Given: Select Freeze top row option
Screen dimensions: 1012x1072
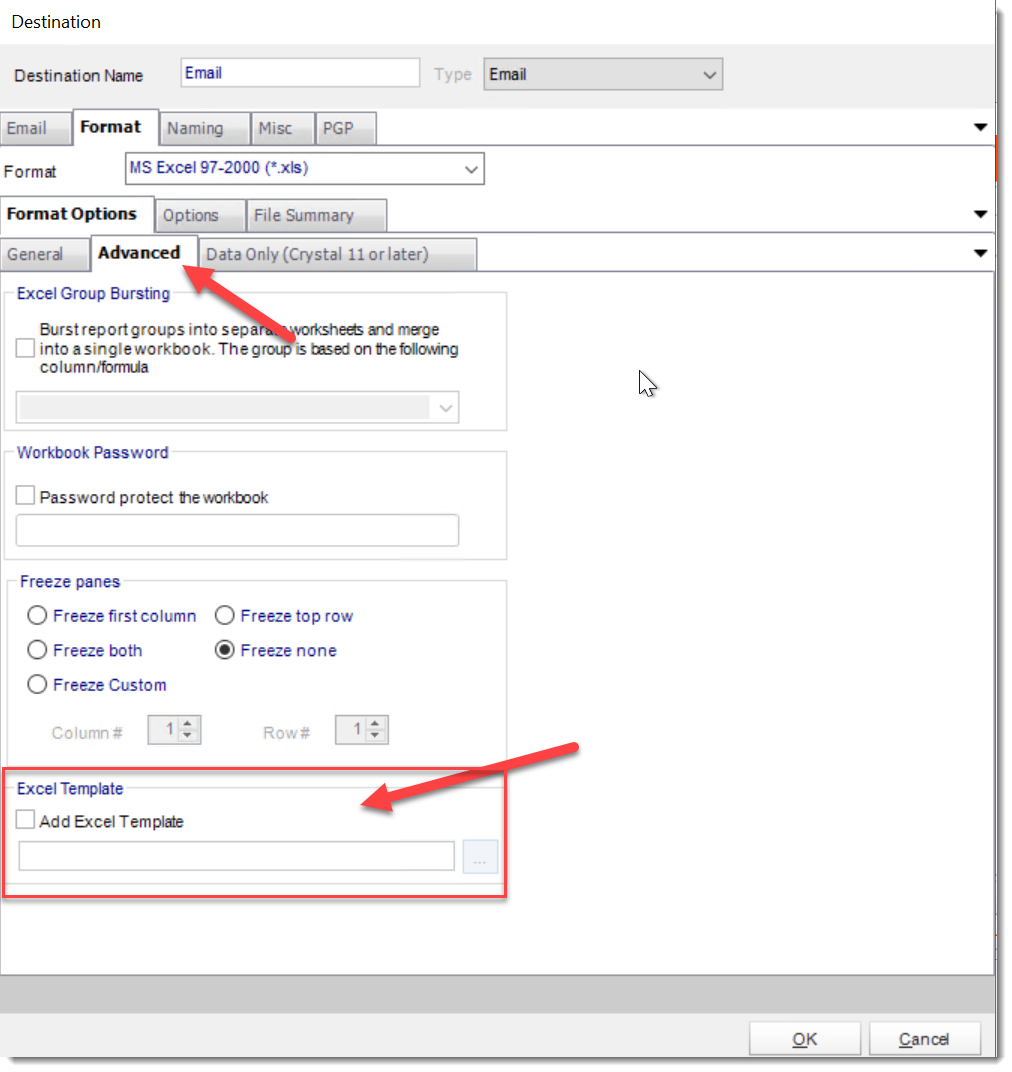Looking at the screenshot, I should 225,615.
